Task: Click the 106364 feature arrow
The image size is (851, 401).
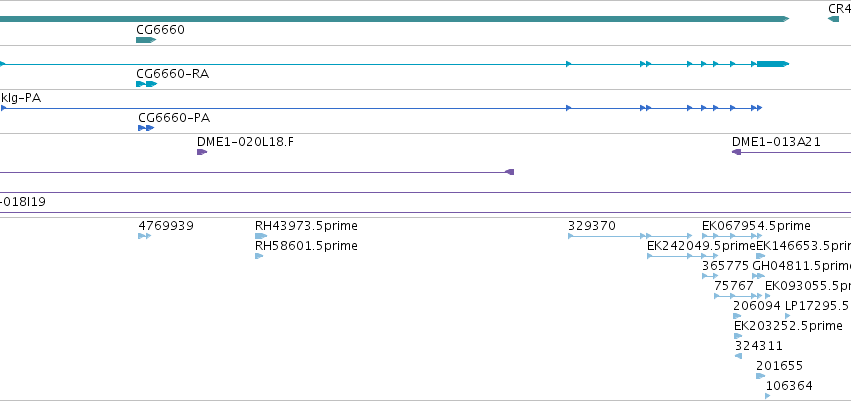Action: point(767,396)
